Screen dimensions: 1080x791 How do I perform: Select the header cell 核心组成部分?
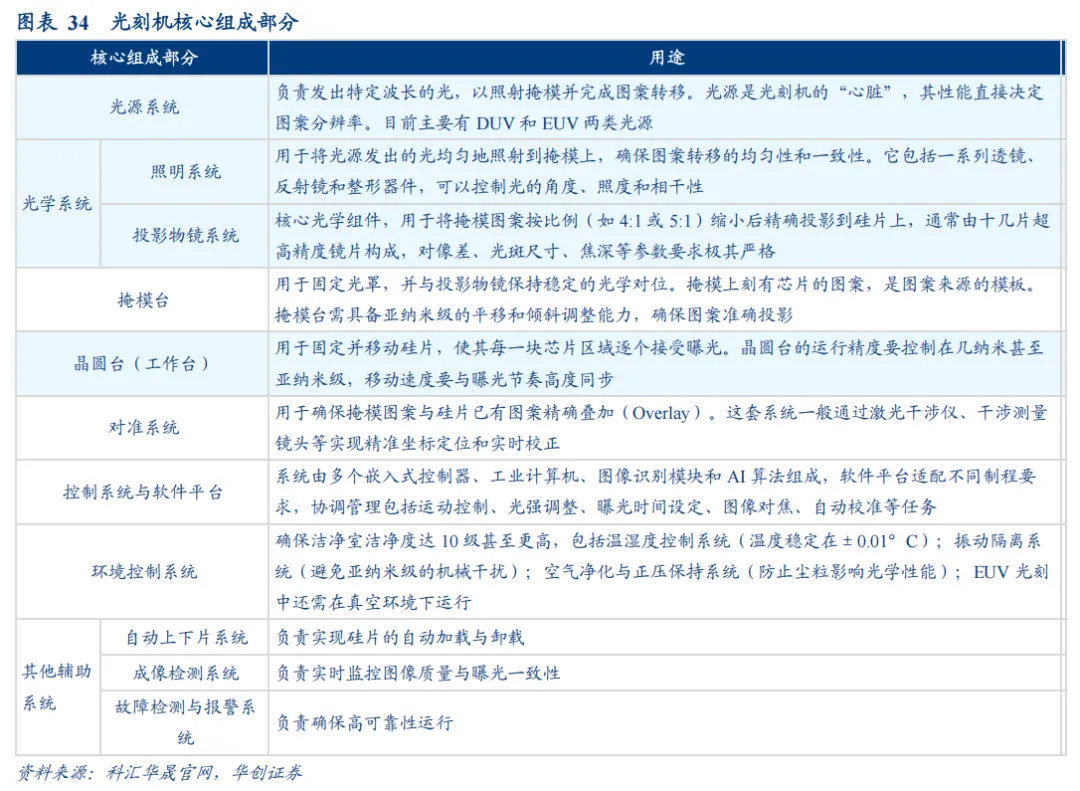coord(143,58)
